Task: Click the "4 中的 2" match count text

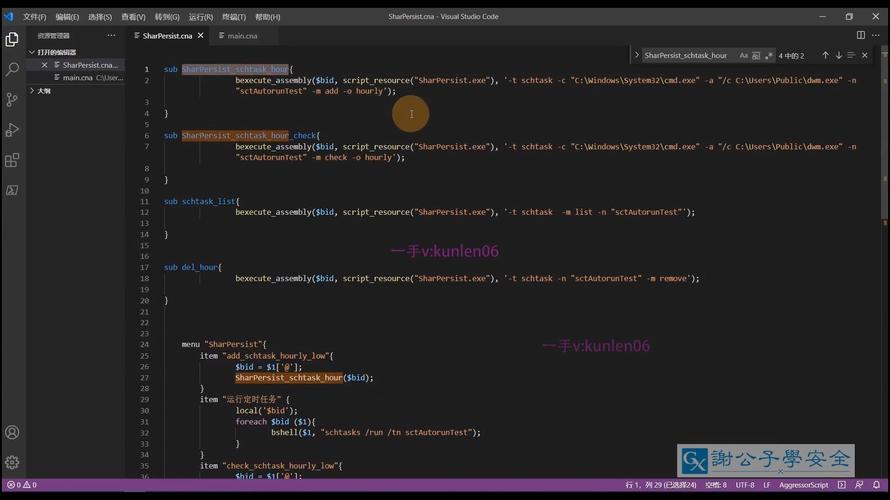Action: coord(791,56)
